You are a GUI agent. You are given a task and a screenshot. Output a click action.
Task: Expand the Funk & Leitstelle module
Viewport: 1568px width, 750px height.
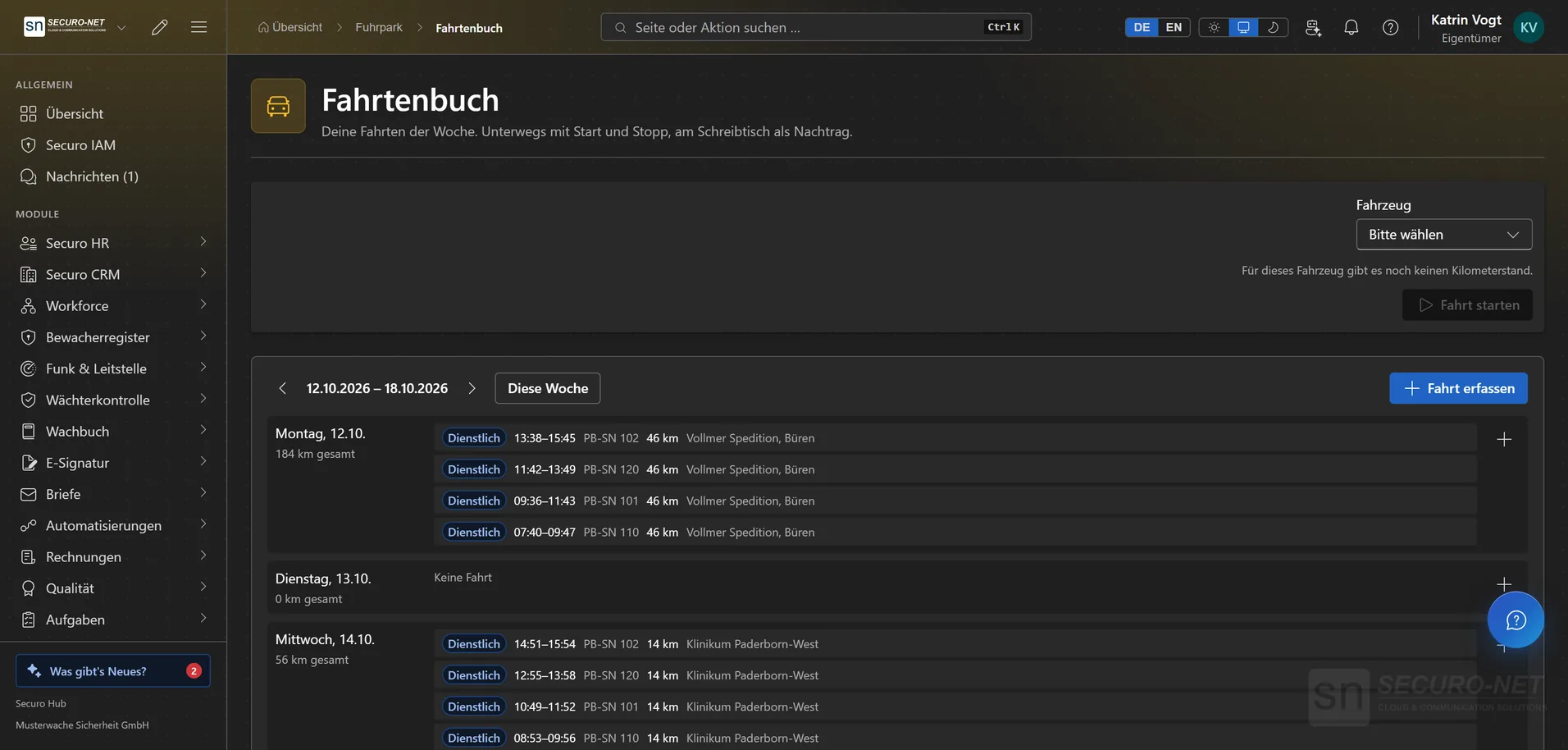click(x=113, y=368)
